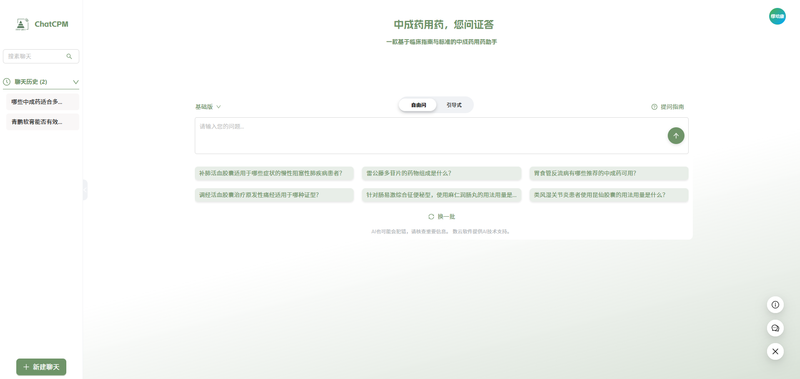This screenshot has height=379, width=800.
Task: Switch to 引导式 mode
Action: tap(454, 105)
